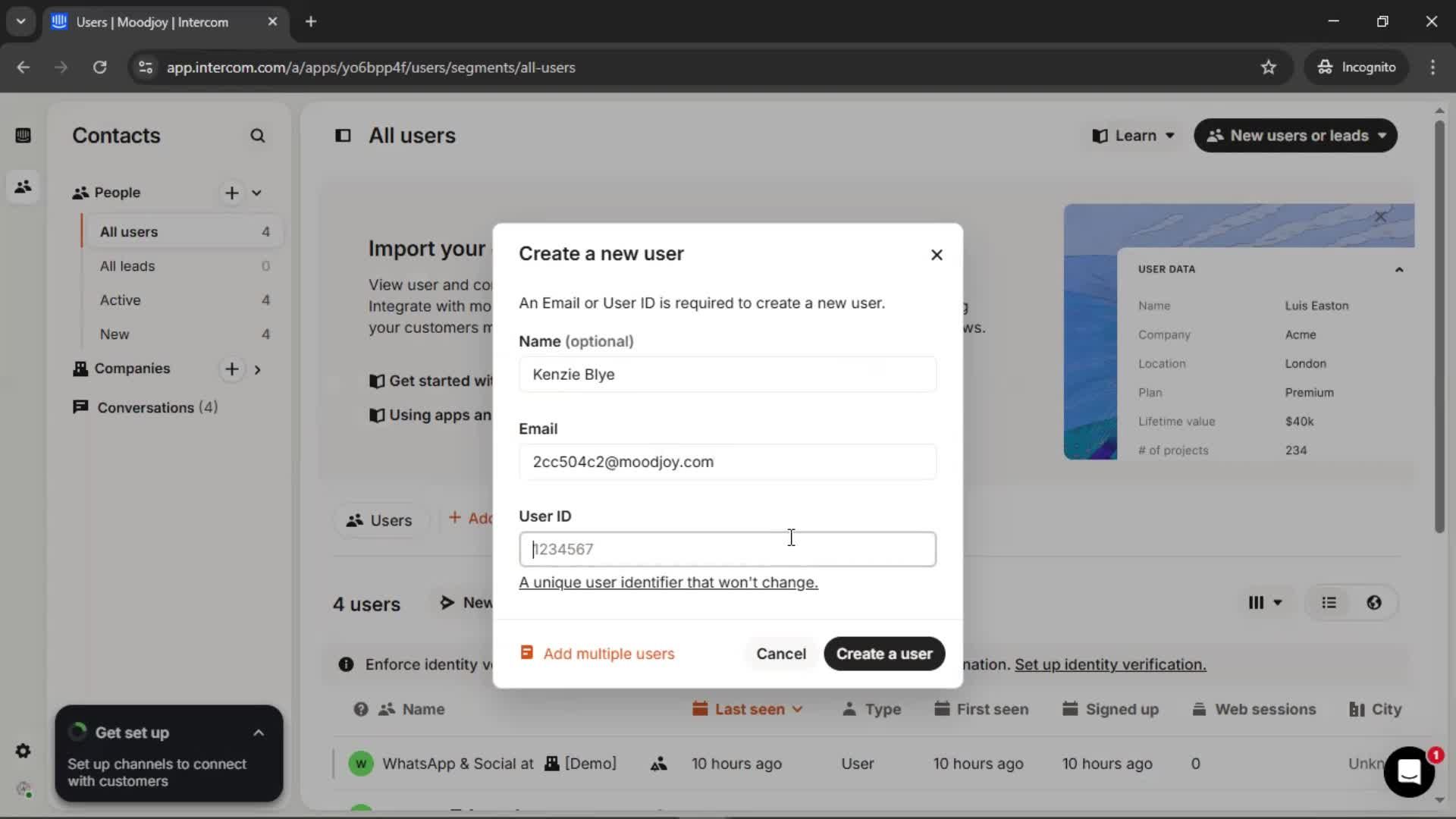Reload the page
This screenshot has height=819, width=1456.
(99, 67)
